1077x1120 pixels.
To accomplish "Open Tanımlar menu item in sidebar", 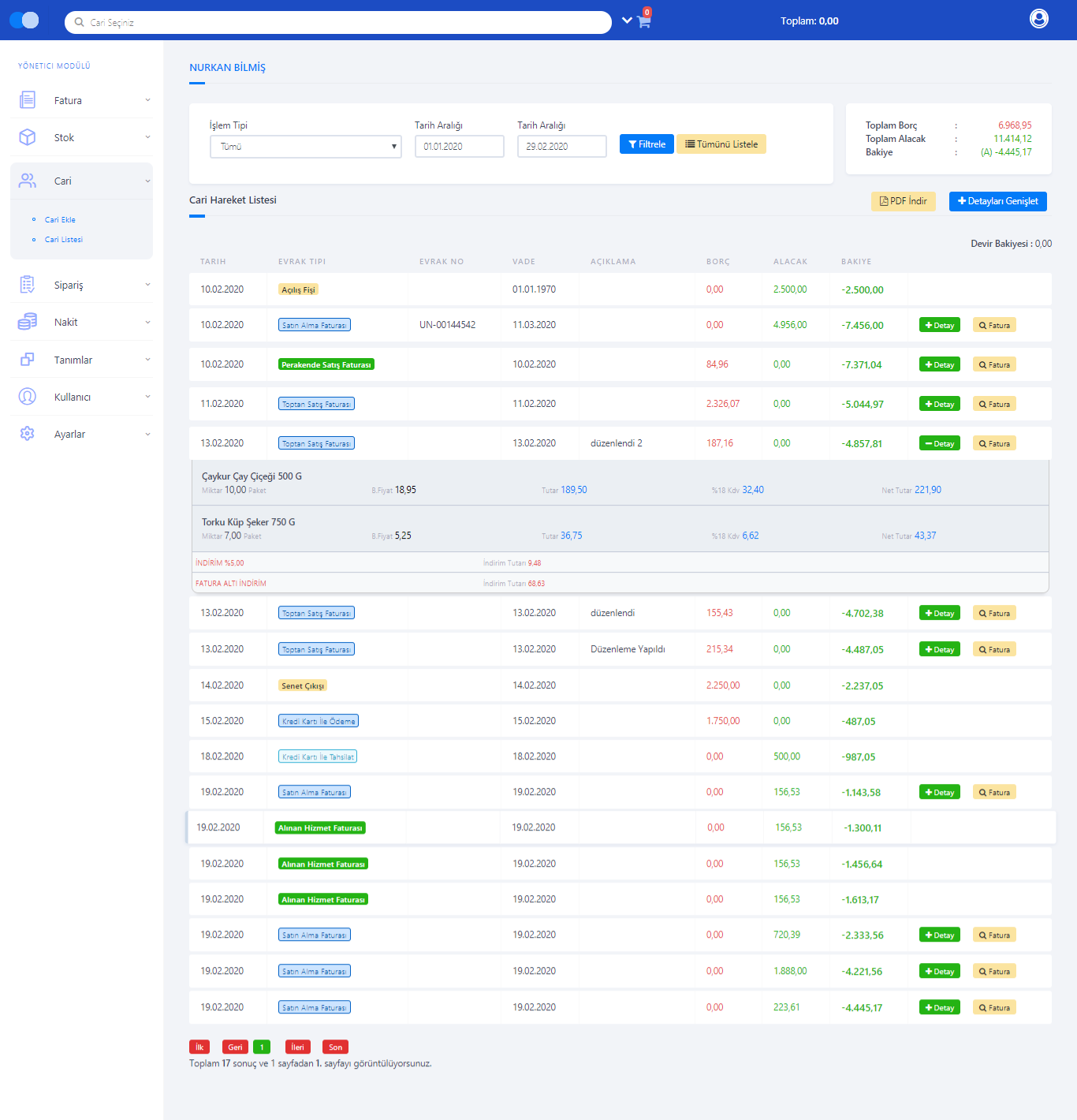I will [81, 360].
